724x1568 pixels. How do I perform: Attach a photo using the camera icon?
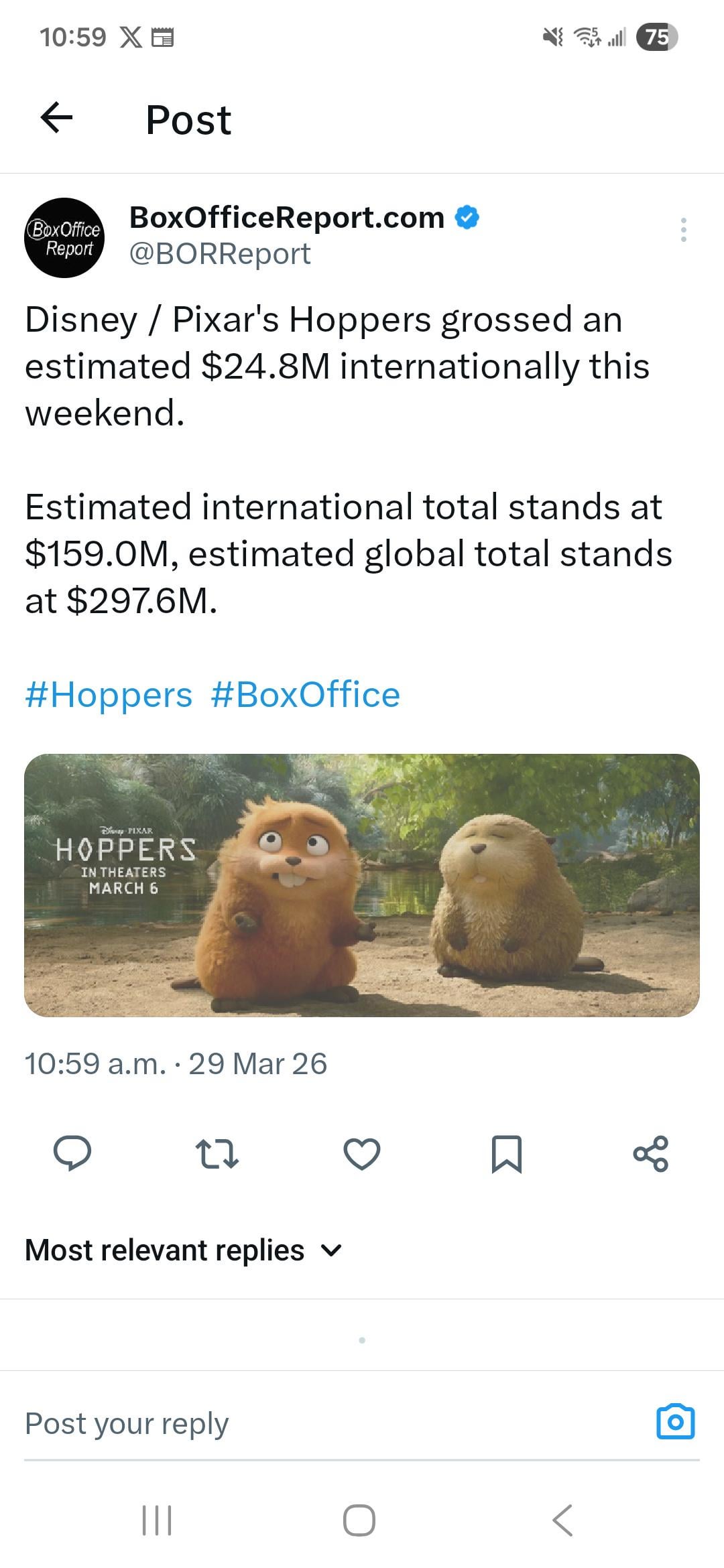click(676, 1421)
